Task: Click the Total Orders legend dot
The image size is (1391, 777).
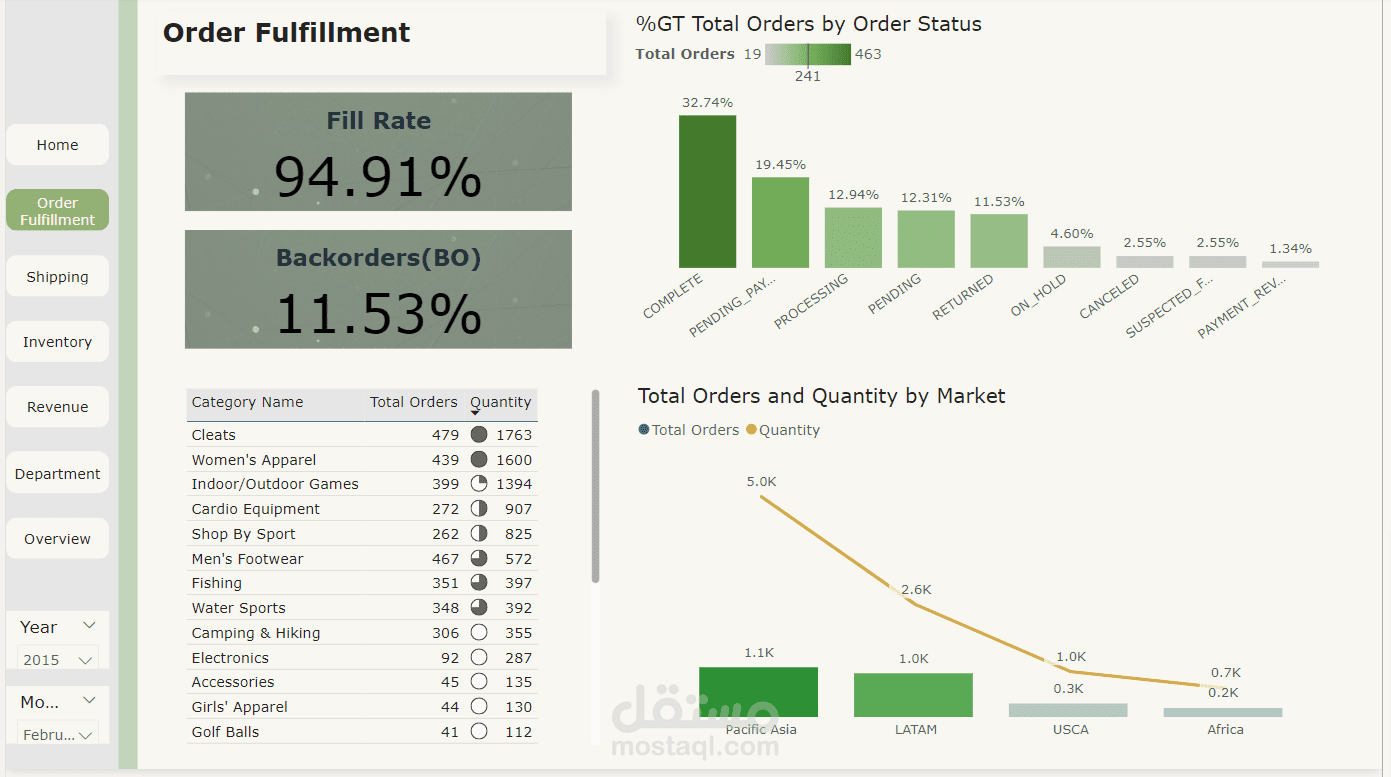Action: click(644, 430)
